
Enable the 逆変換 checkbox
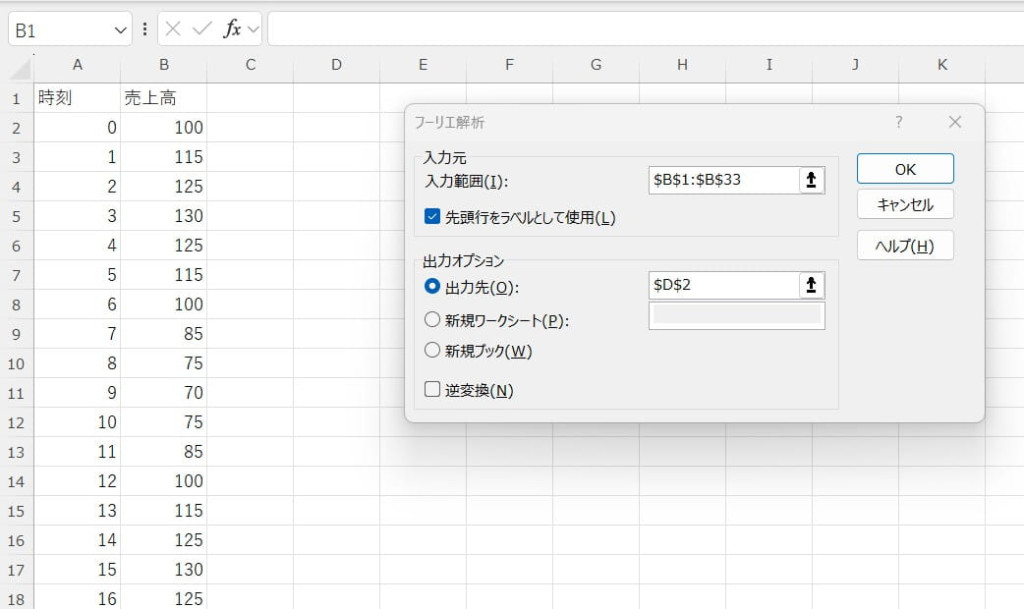coord(432,390)
